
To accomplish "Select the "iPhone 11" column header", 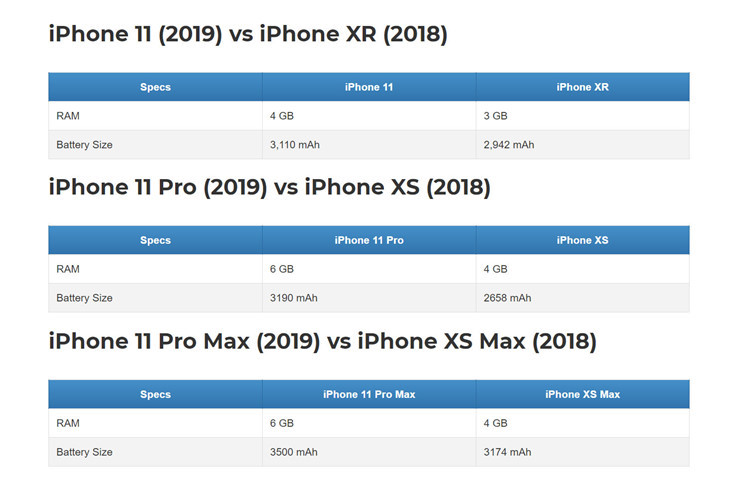I will coord(369,87).
